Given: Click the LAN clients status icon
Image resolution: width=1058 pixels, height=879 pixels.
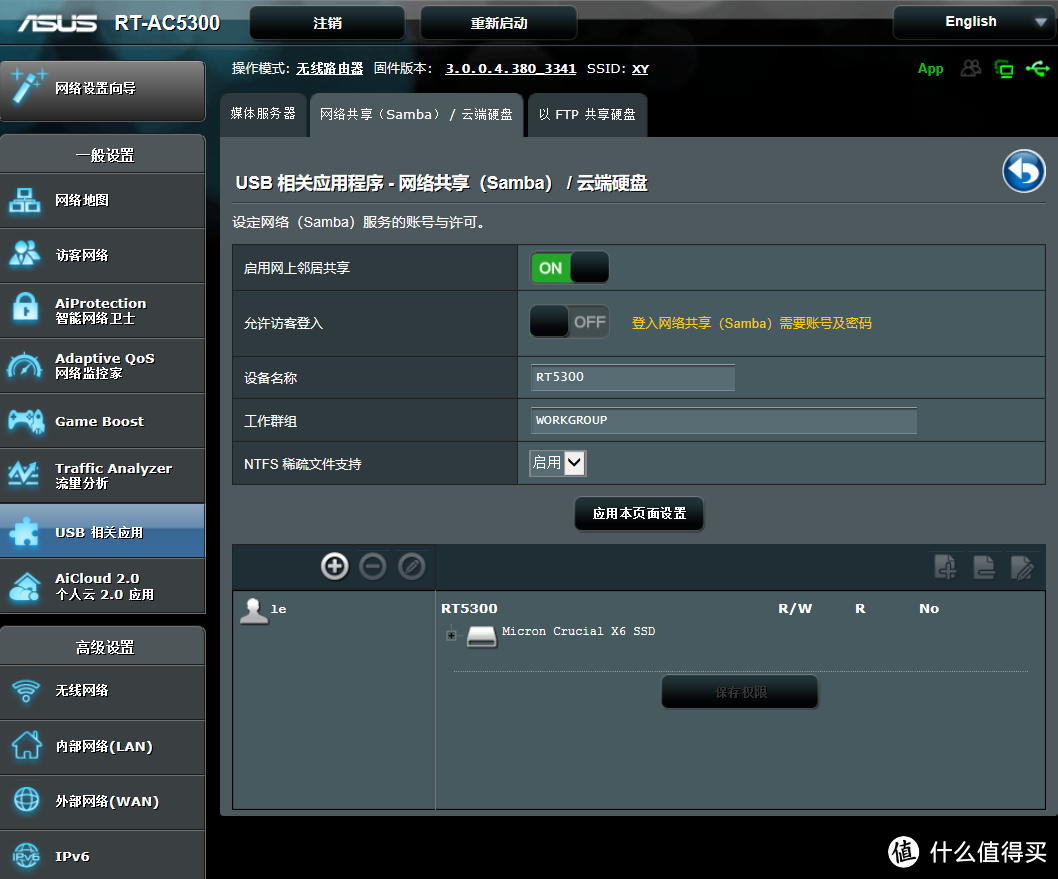Looking at the screenshot, I should point(1003,69).
